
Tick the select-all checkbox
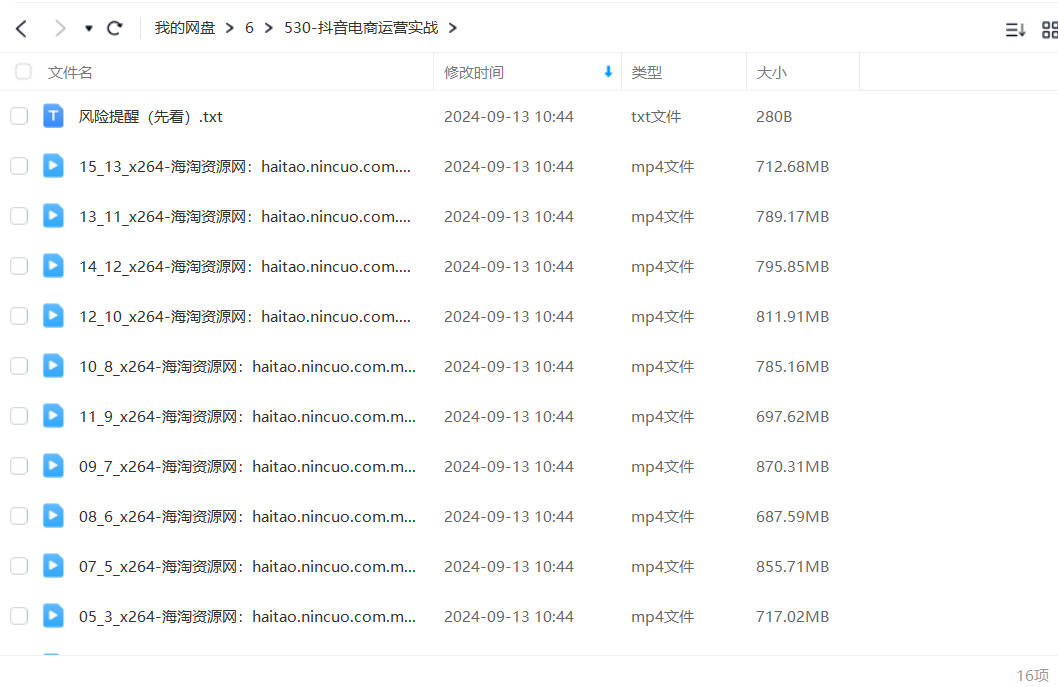[23, 72]
